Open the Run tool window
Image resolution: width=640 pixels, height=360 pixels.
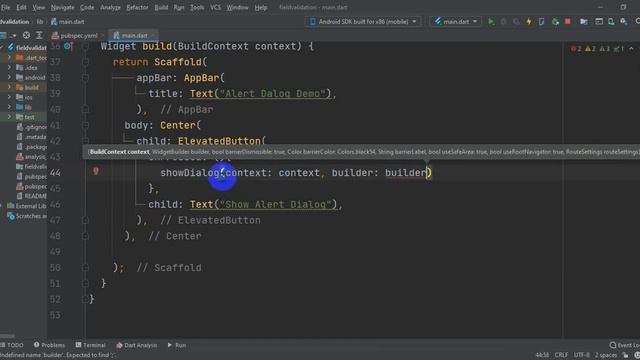(x=176, y=345)
